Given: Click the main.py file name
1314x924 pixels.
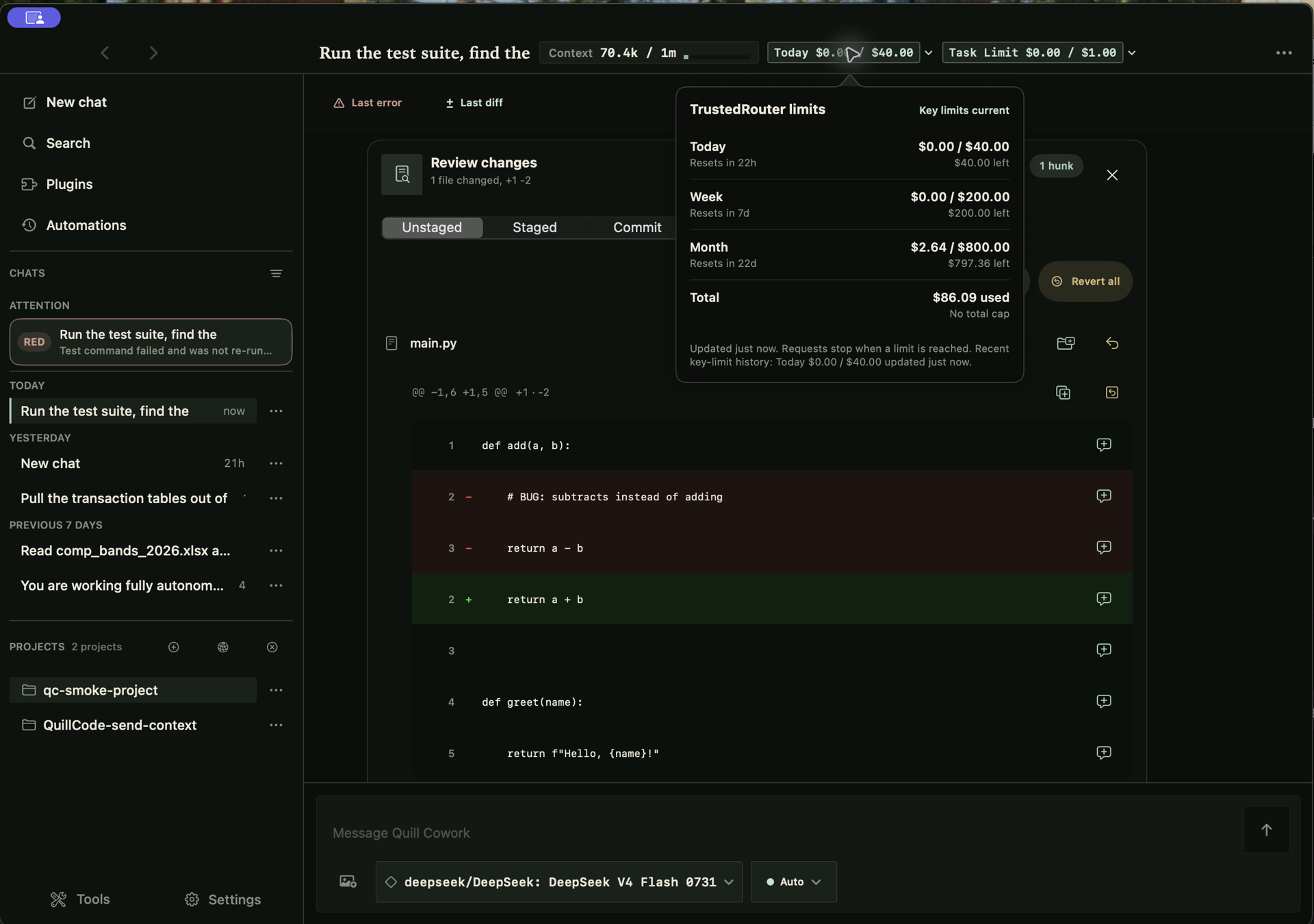Looking at the screenshot, I should pos(433,343).
